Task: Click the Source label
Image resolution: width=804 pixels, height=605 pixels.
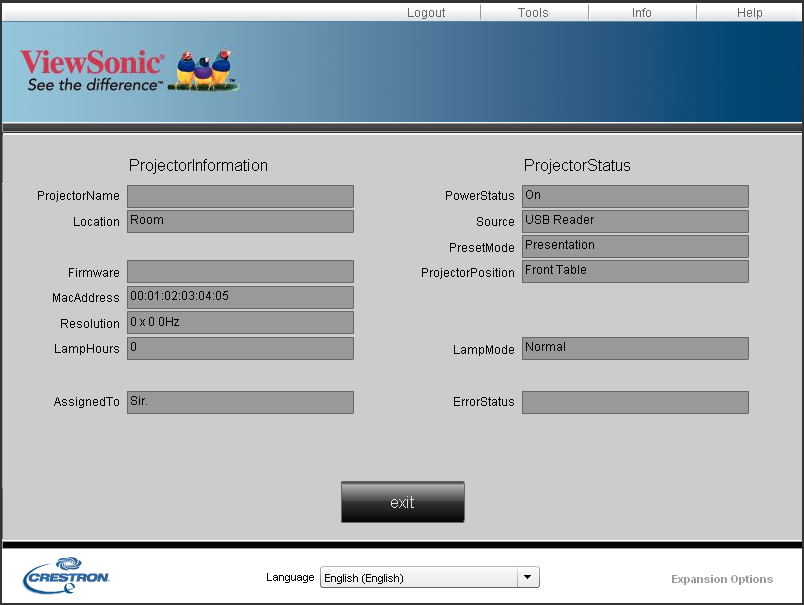Action: pyautogui.click(x=495, y=221)
